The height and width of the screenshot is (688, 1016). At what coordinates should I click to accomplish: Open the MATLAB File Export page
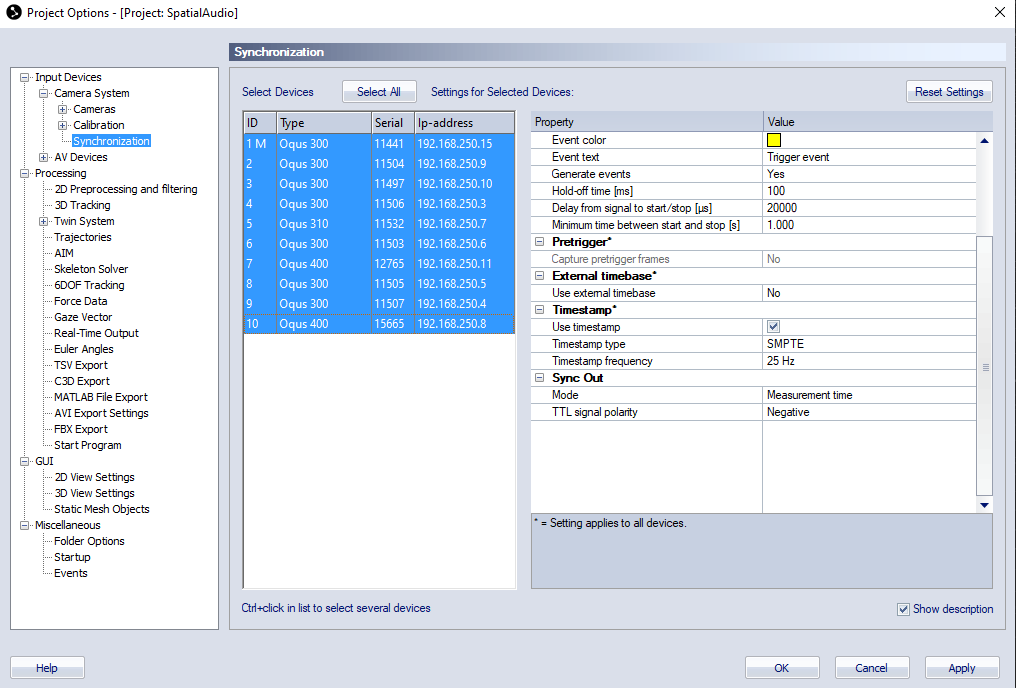point(100,397)
